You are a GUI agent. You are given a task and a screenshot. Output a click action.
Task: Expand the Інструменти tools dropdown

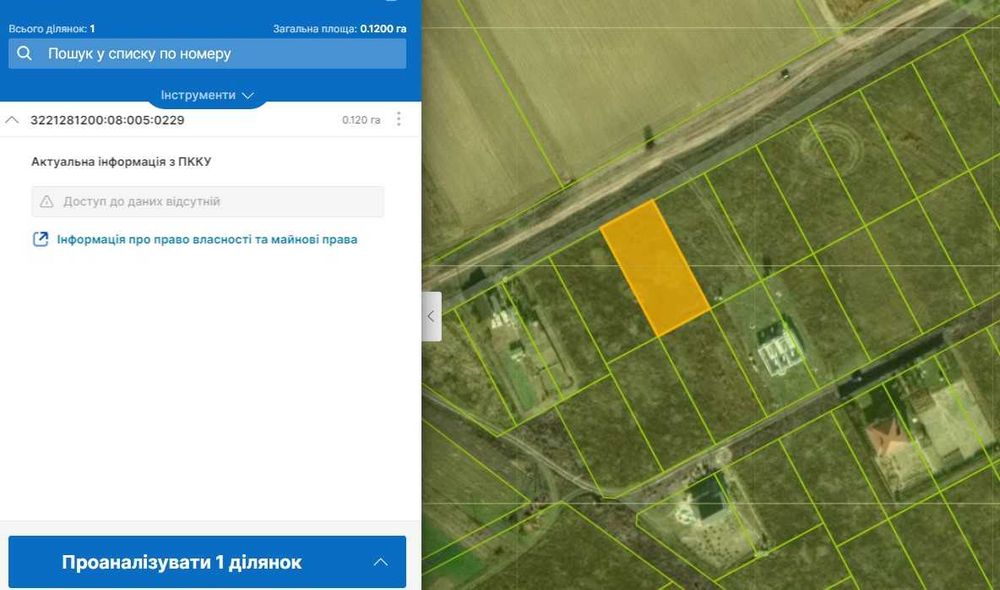click(x=207, y=95)
